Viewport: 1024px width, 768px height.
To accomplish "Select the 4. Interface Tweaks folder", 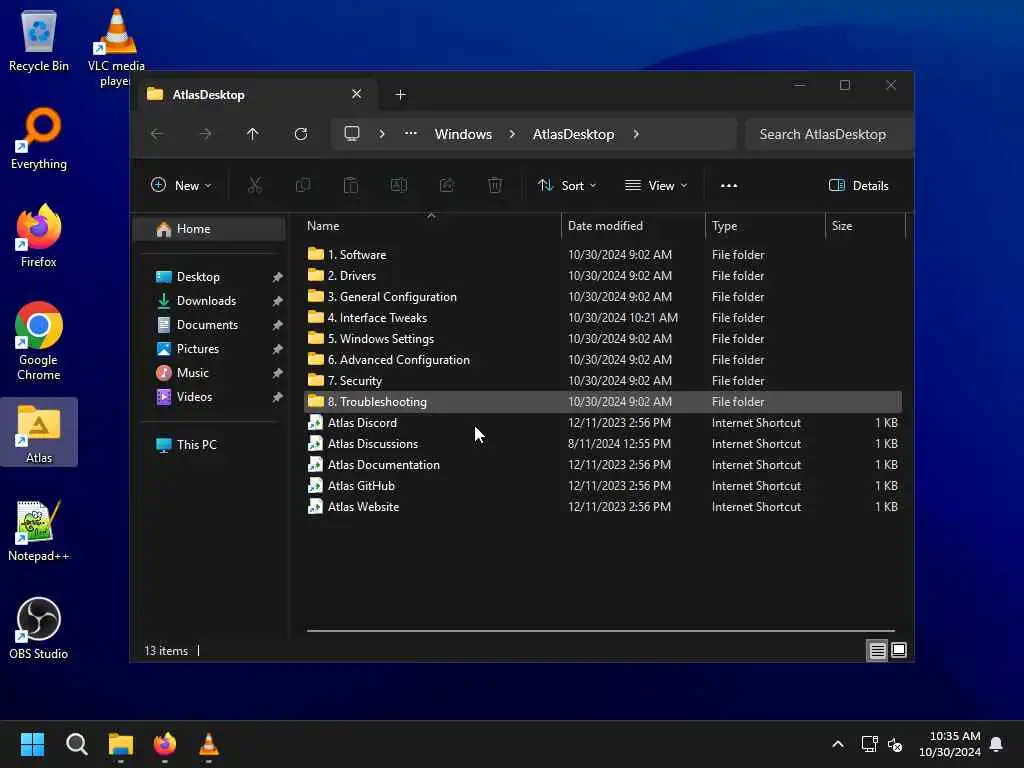I will [603, 317].
